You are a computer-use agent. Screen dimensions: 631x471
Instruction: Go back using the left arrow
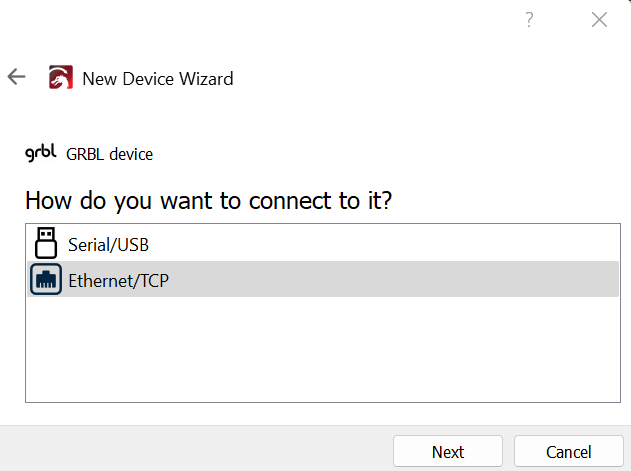click(x=16, y=77)
